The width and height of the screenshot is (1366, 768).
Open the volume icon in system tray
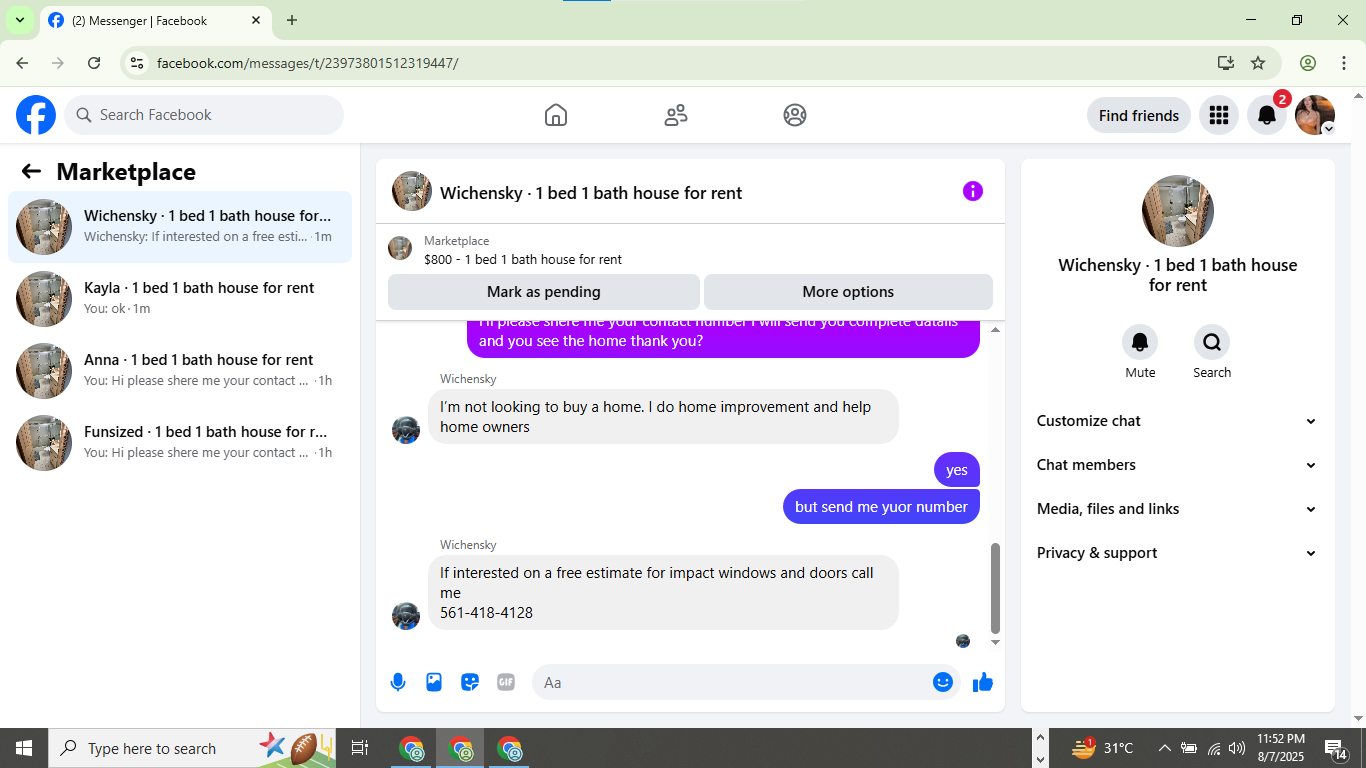[1238, 748]
